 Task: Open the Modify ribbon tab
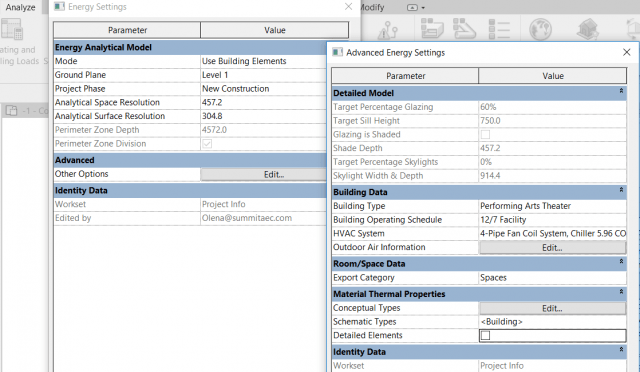pos(372,7)
